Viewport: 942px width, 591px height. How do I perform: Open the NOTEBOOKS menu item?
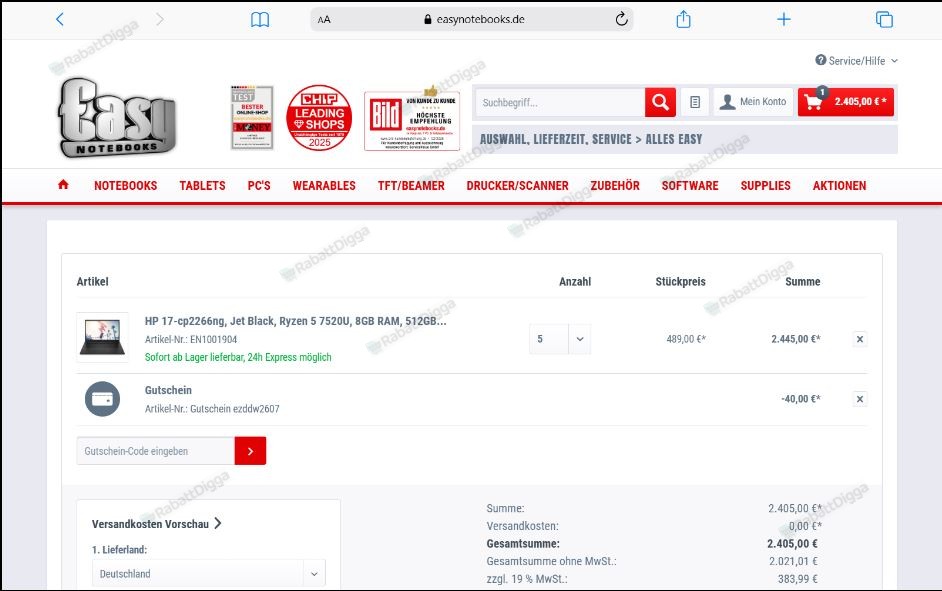[x=125, y=185]
